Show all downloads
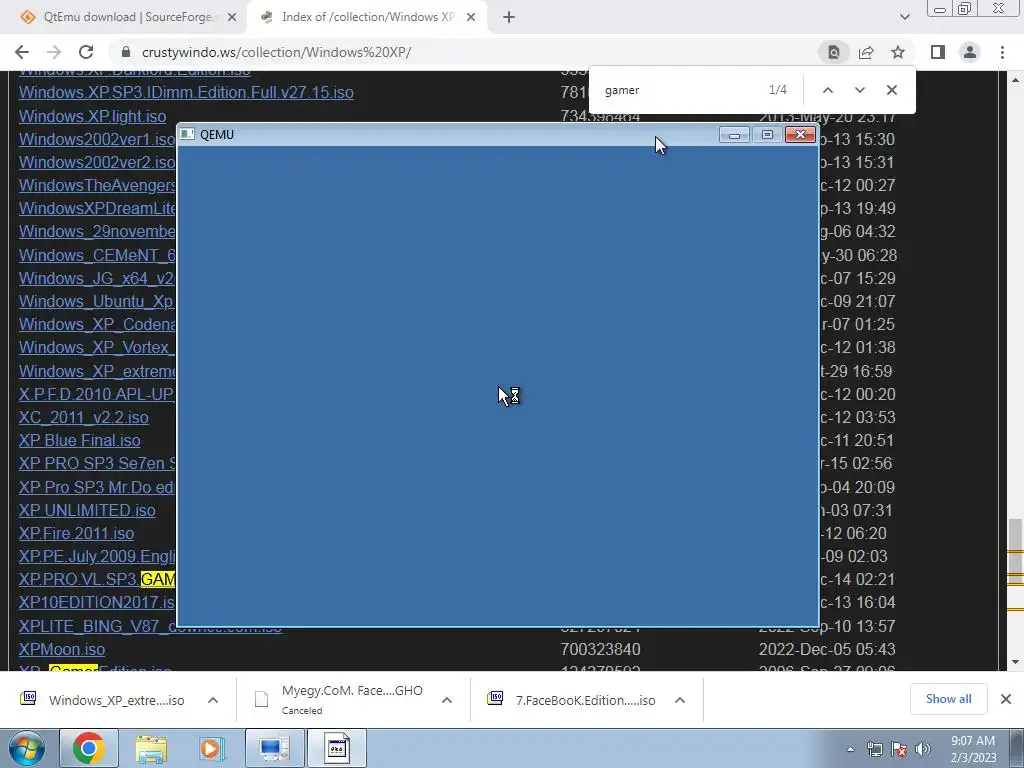 (948, 699)
